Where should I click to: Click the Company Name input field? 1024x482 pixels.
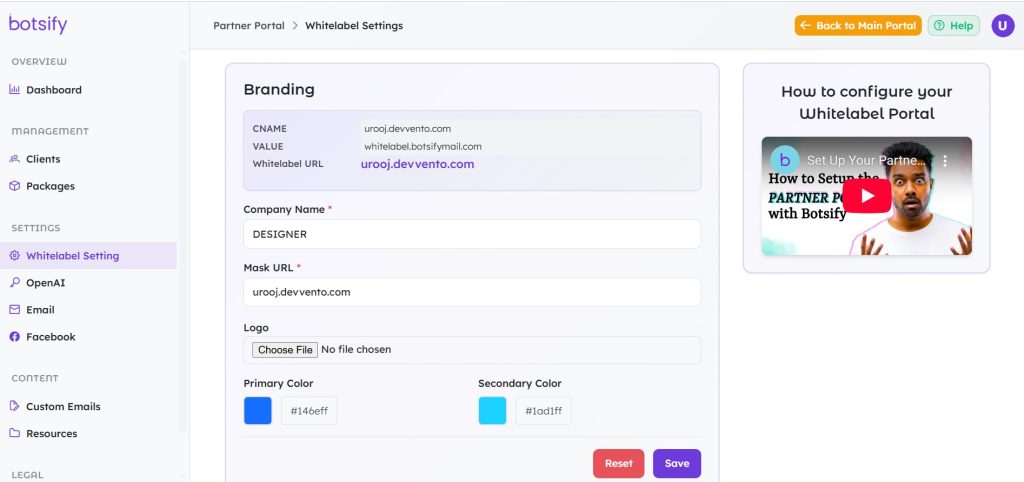click(x=471, y=234)
